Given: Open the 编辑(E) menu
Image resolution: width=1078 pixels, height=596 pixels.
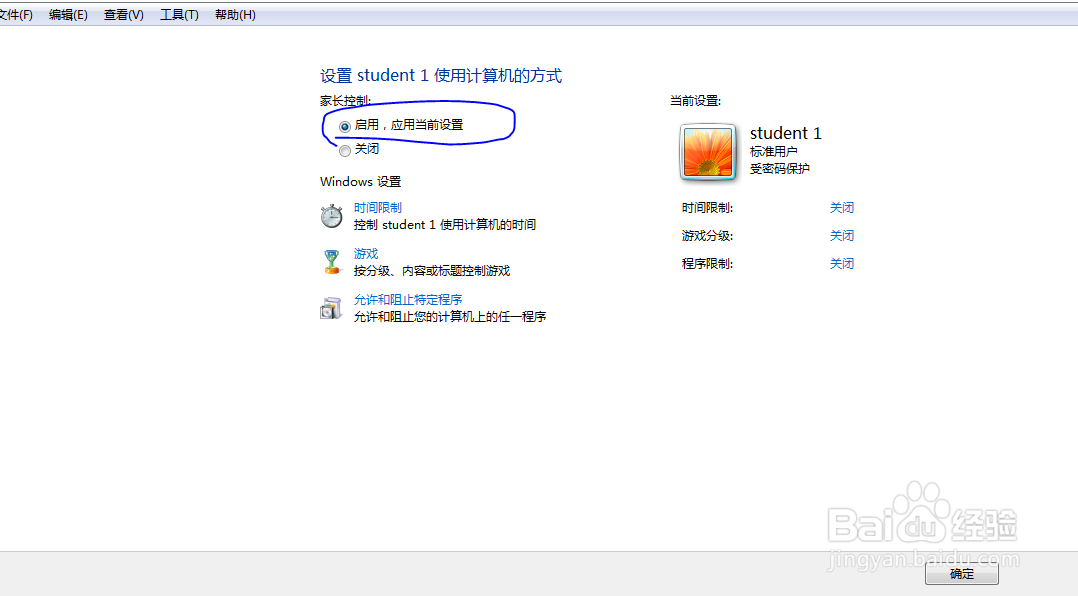Looking at the screenshot, I should pos(67,14).
